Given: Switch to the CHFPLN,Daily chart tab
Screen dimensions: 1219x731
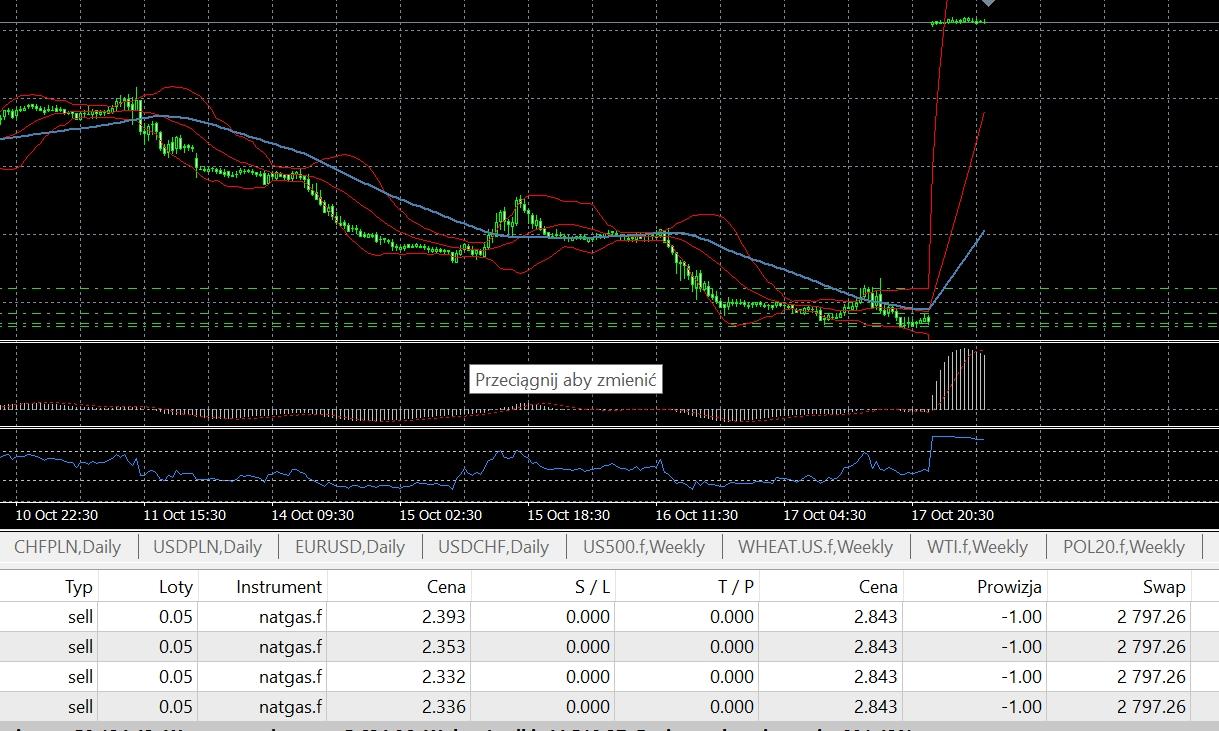Looking at the screenshot, I should point(67,547).
